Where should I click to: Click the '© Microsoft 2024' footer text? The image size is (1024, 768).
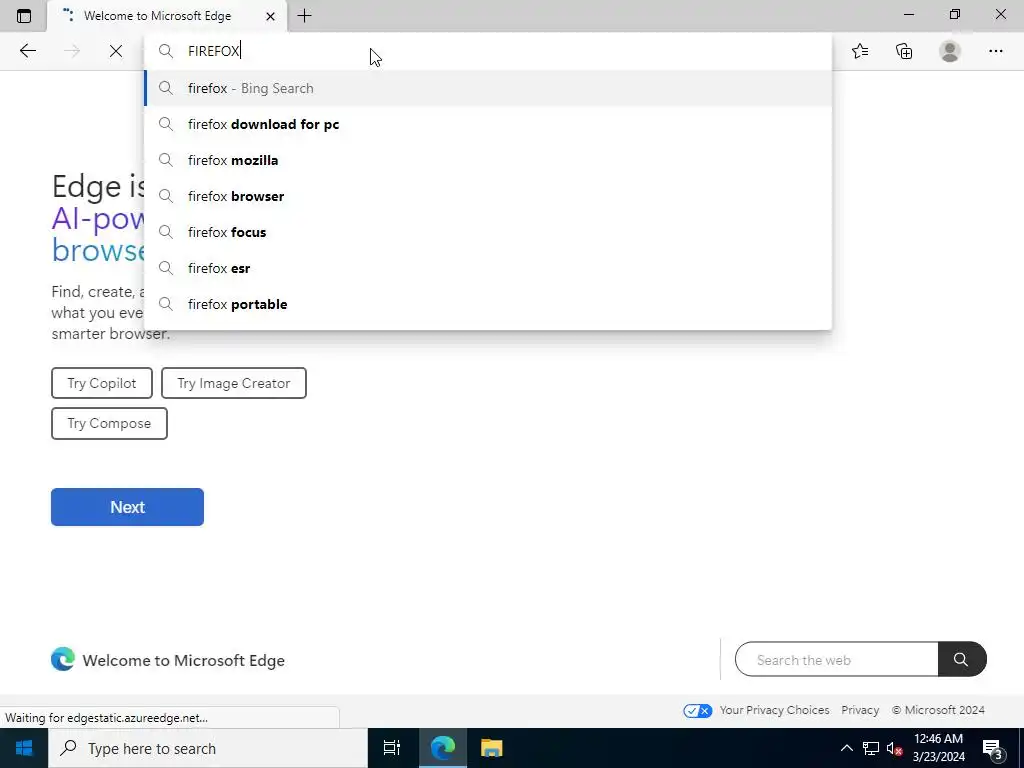[938, 710]
